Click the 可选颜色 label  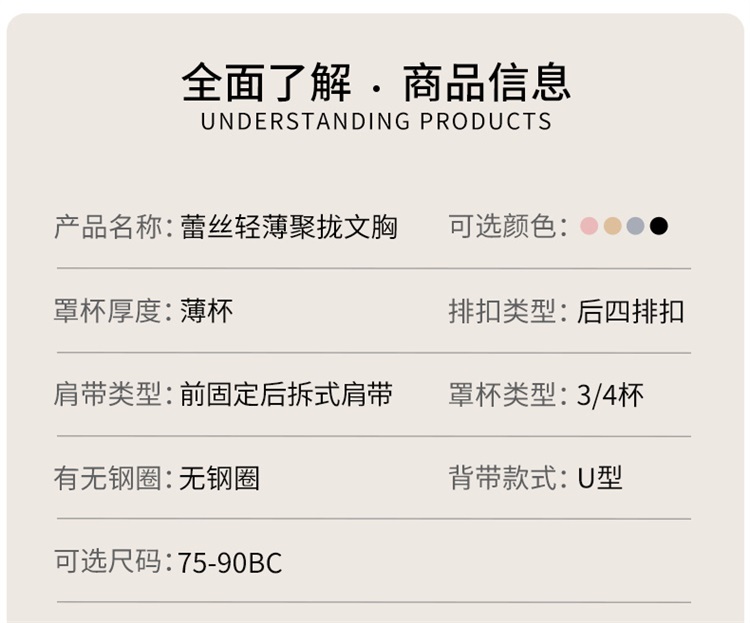coord(503,227)
